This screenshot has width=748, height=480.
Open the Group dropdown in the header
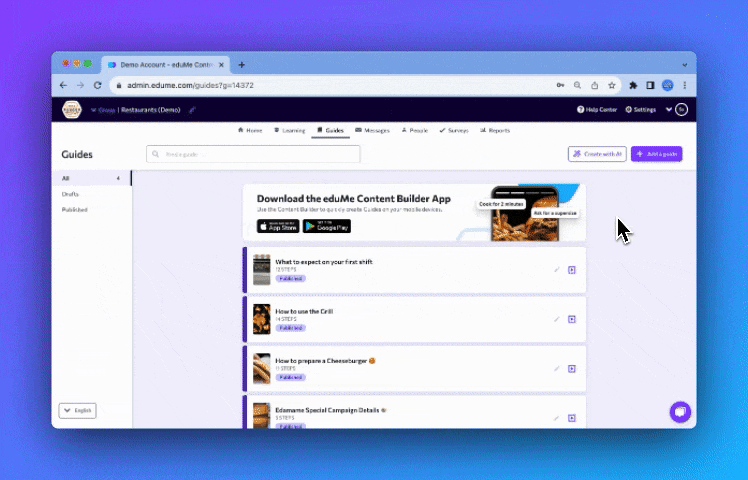pyautogui.click(x=103, y=110)
